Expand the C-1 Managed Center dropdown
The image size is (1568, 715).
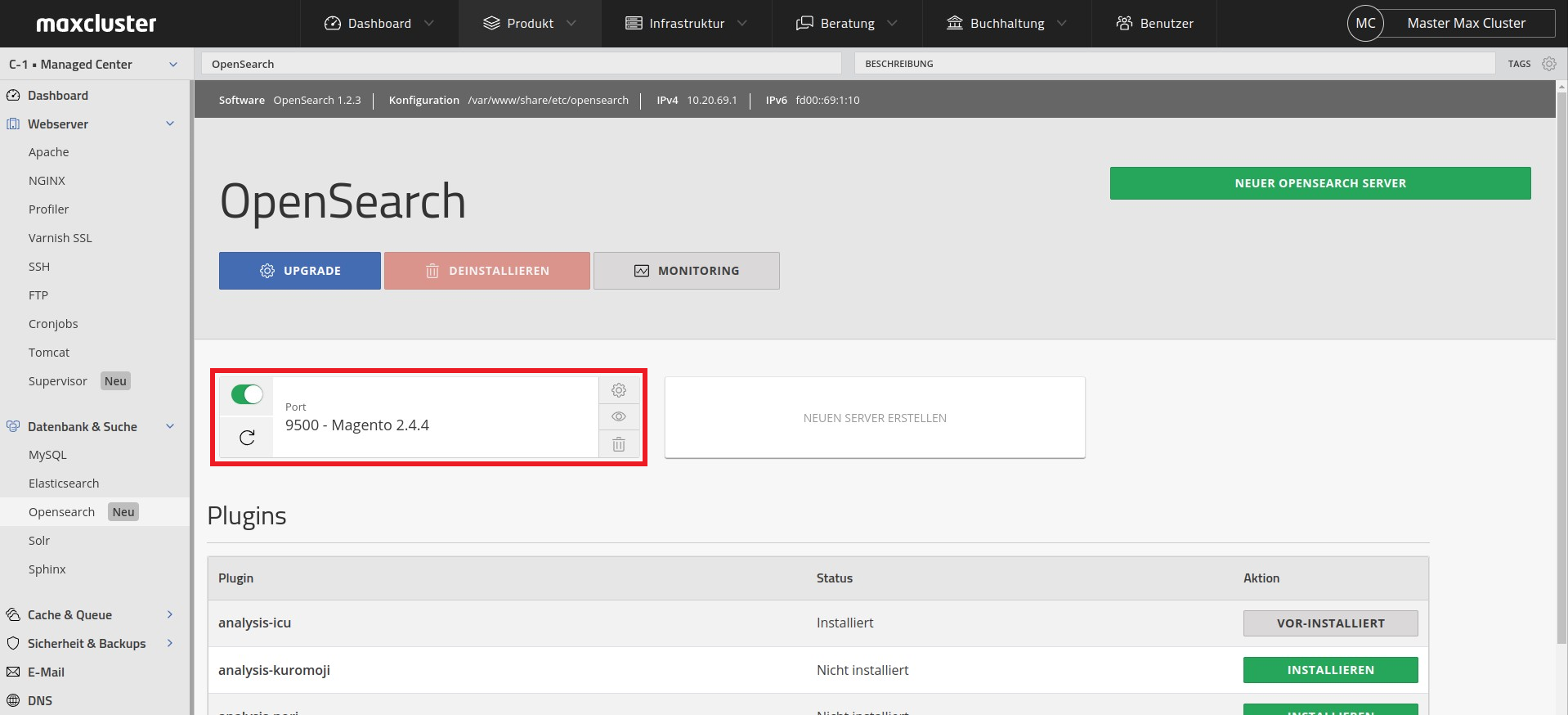click(173, 65)
